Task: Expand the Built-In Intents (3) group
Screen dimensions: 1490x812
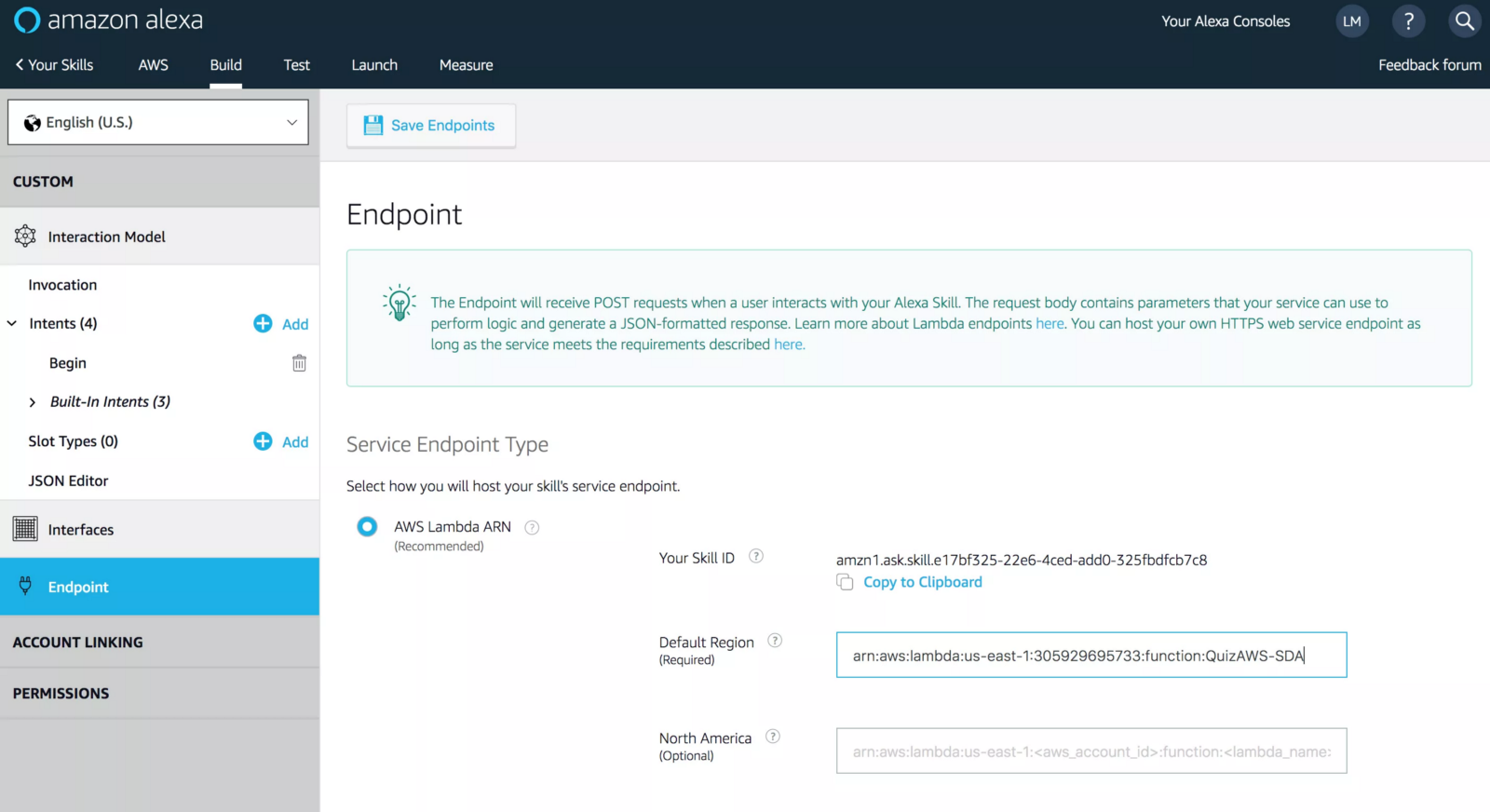Action: [33, 402]
